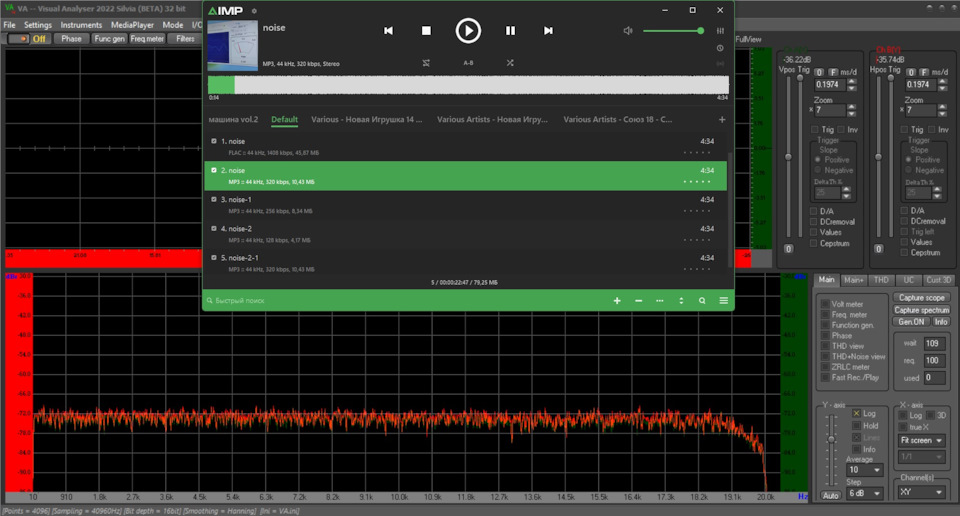Stop playback with the square stop icon

(426, 31)
